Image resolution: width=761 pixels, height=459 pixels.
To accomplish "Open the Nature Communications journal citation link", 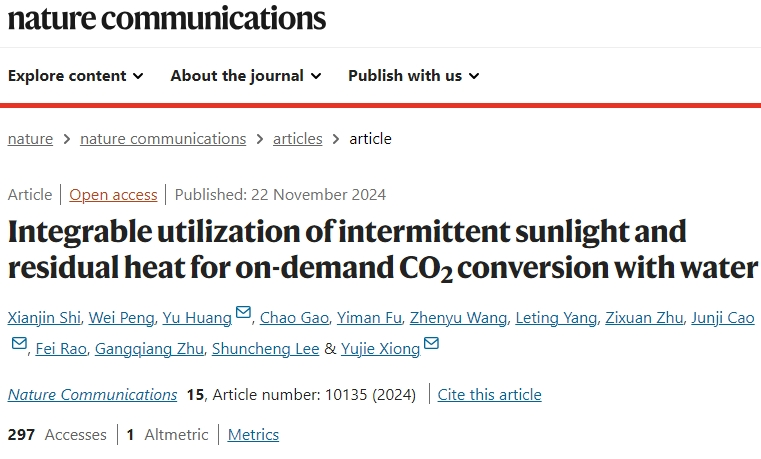I will (x=92, y=394).
